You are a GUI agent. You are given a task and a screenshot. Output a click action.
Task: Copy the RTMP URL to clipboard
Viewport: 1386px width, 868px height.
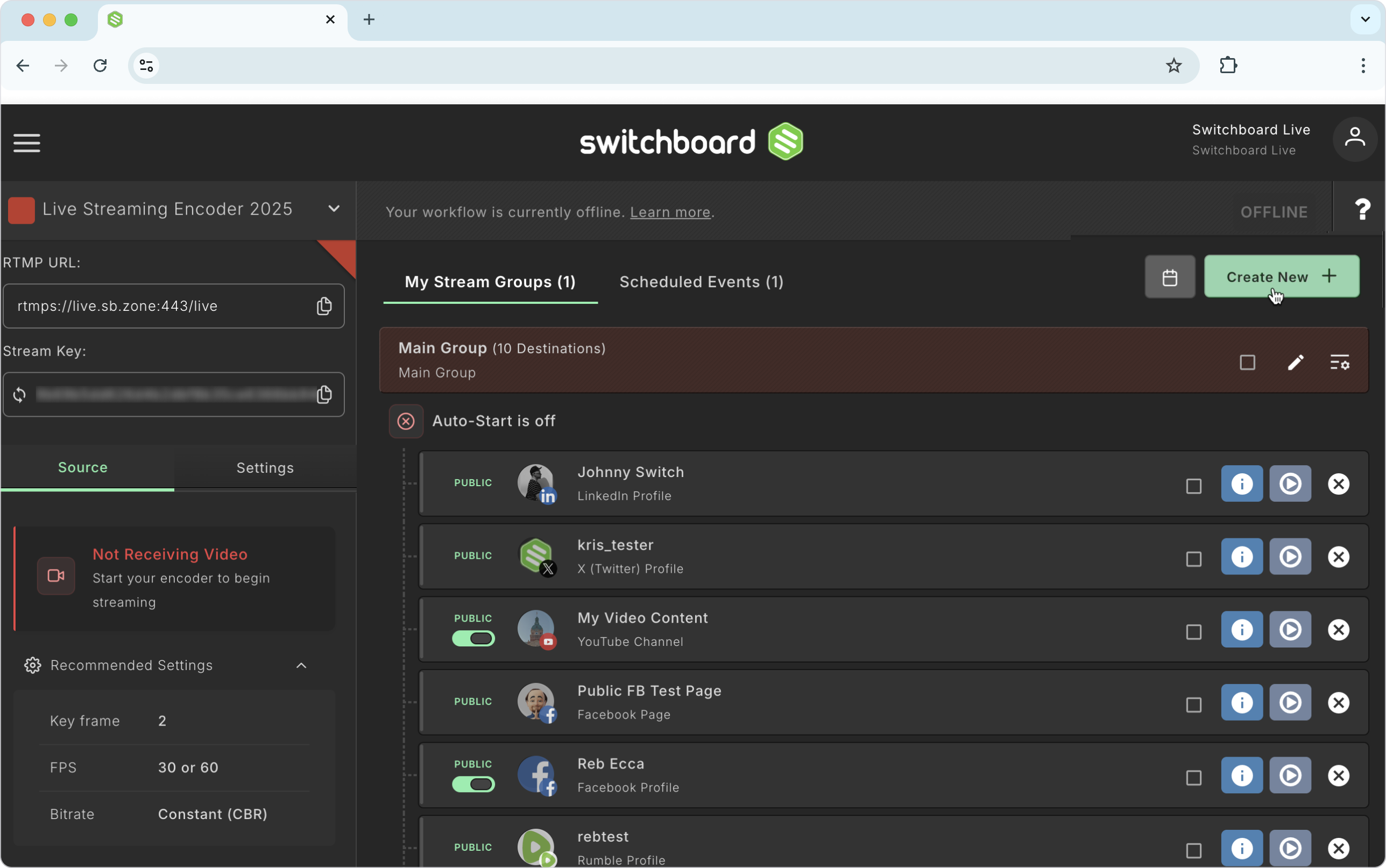[324, 306]
